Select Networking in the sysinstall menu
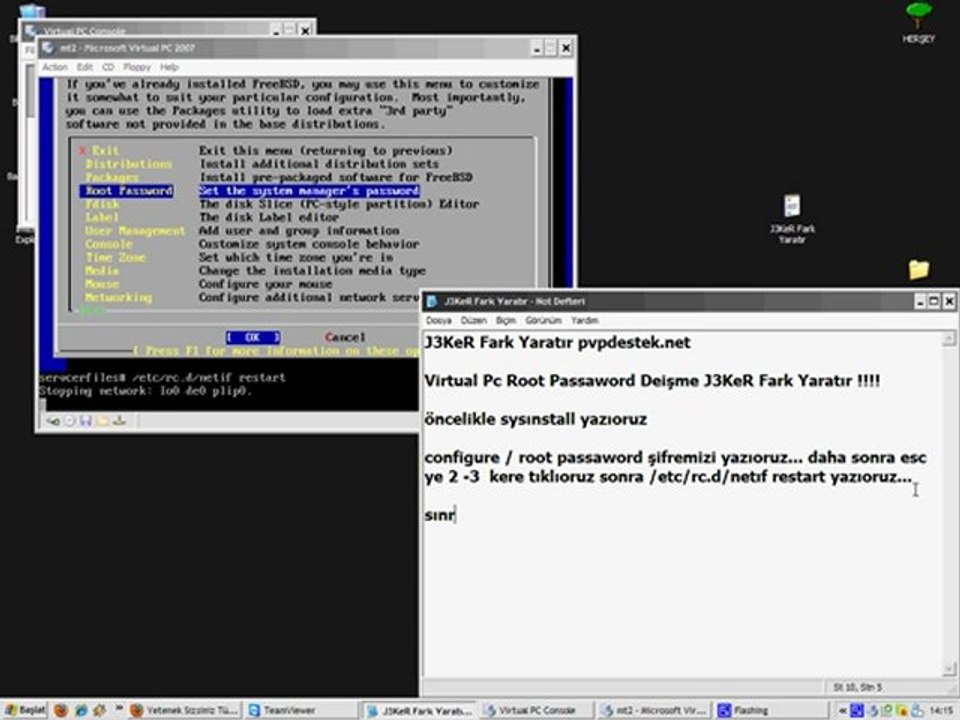 coord(119,298)
